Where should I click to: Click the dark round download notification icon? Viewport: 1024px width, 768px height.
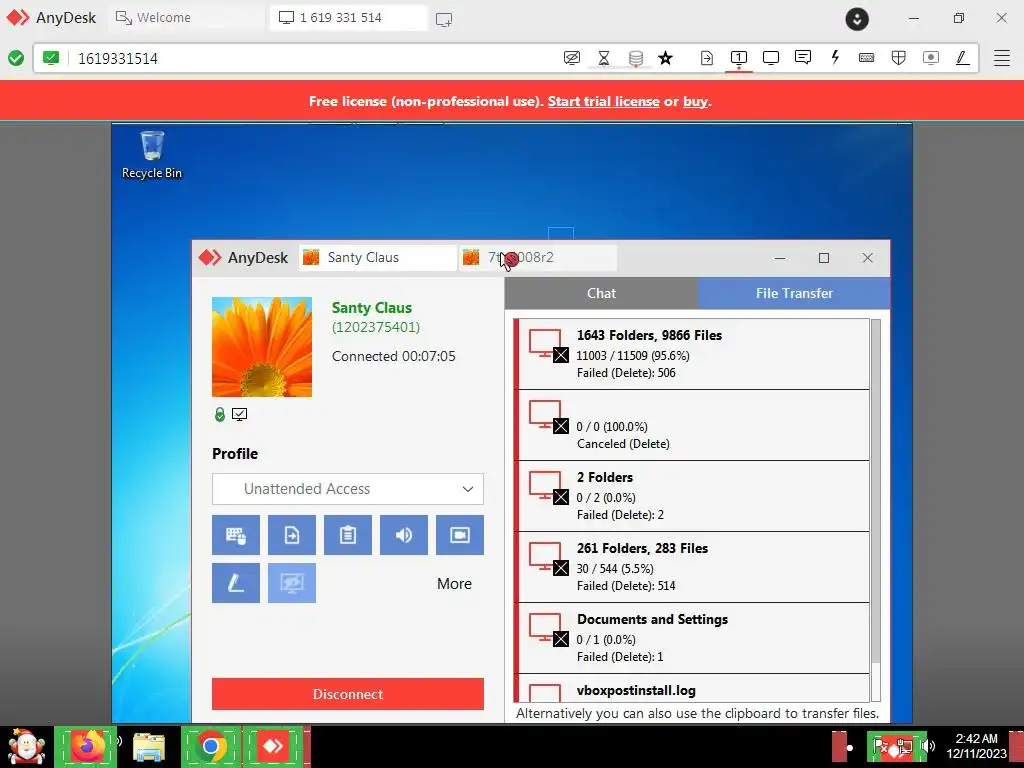point(857,19)
